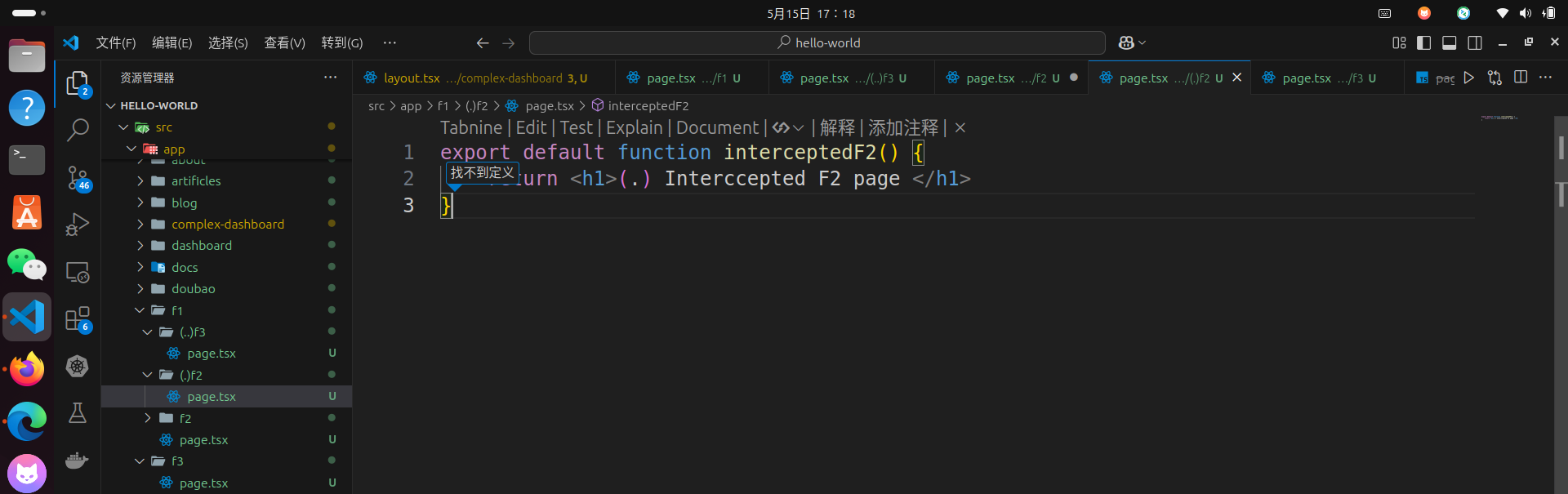Open the Copilot chat dropdown arrow
1568x494 pixels.
tap(1143, 42)
